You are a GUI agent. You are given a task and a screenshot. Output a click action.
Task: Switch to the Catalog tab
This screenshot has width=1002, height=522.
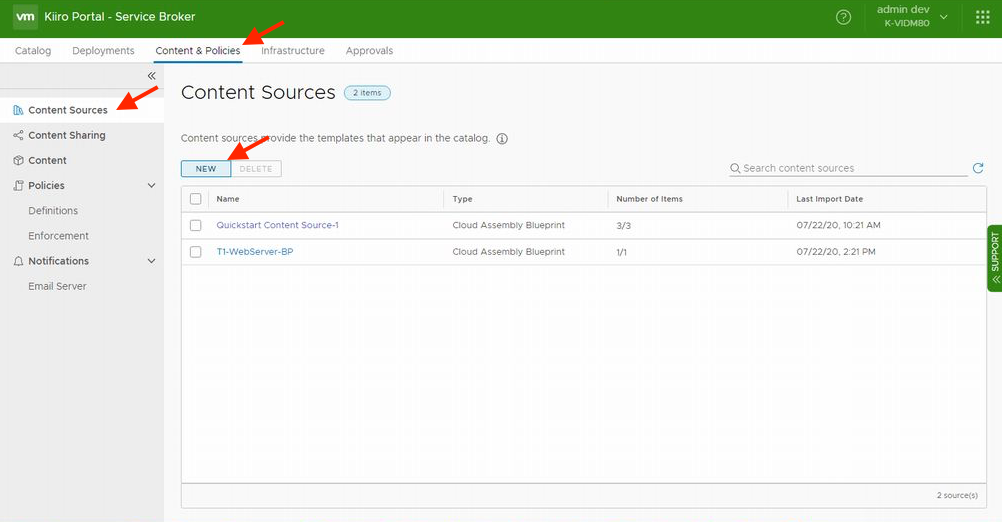[x=33, y=50]
